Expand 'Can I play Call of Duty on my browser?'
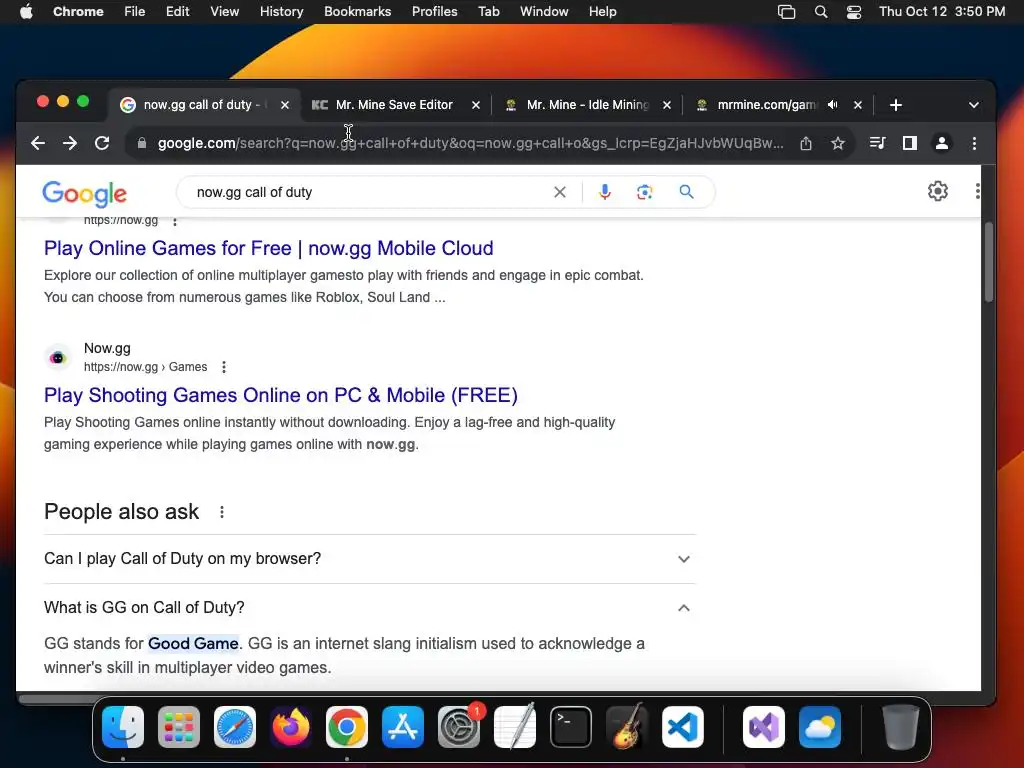Image resolution: width=1024 pixels, height=768 pixels. tap(370, 559)
